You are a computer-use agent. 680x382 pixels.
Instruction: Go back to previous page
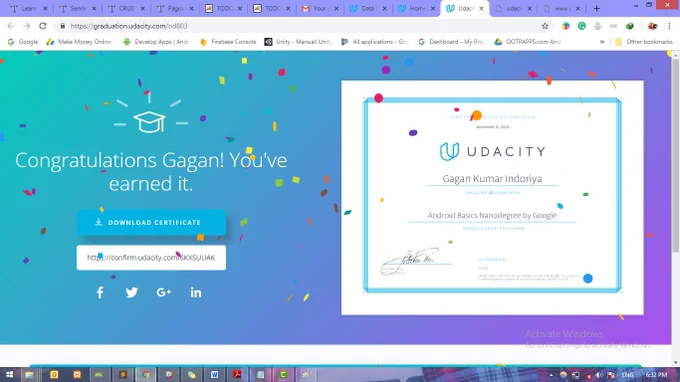click(x=11, y=26)
